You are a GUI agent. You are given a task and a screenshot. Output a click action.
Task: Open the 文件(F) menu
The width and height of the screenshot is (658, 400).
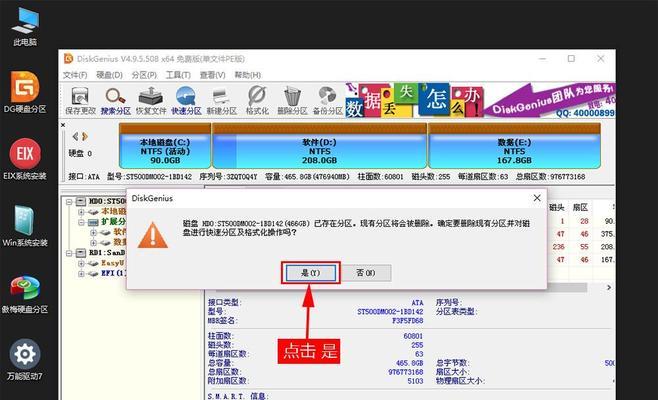pyautogui.click(x=75, y=75)
